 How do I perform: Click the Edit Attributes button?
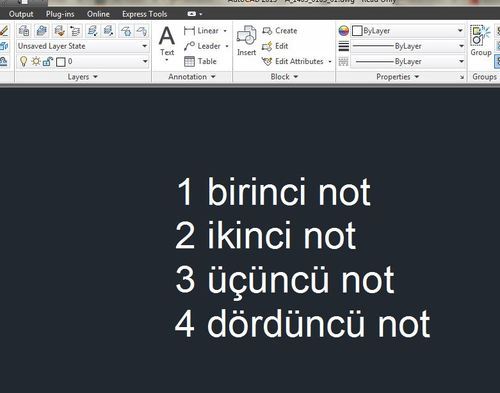292,61
